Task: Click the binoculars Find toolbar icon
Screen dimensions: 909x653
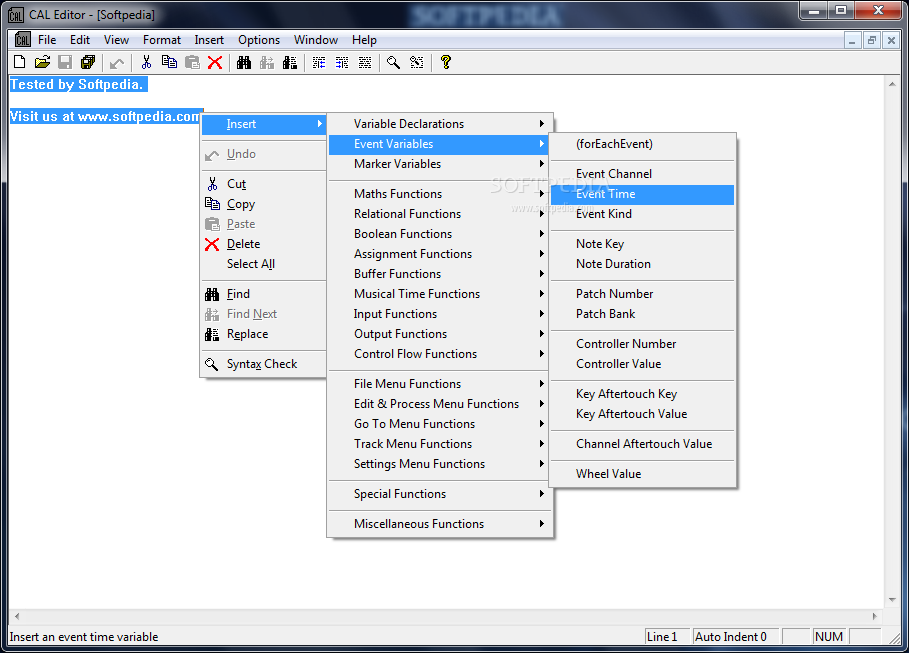Action: (244, 62)
